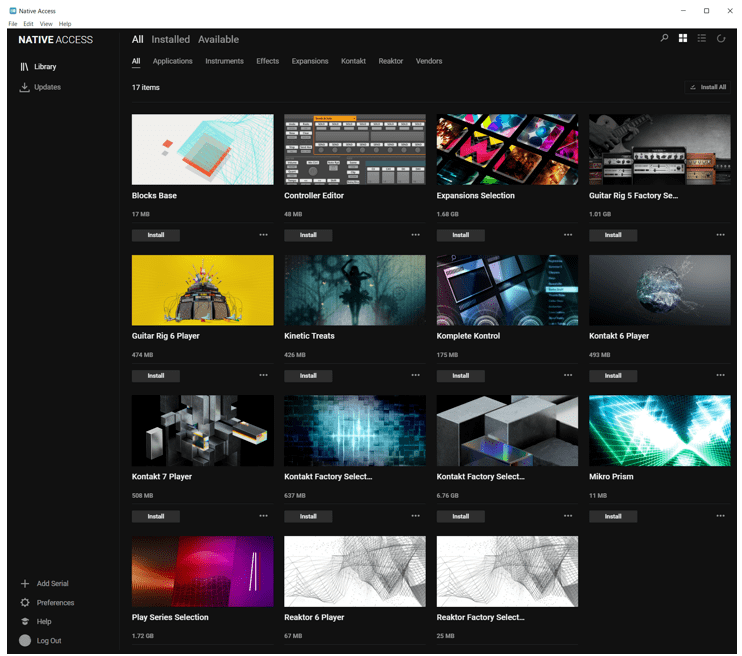Filter by Kontakt category

click(353, 61)
